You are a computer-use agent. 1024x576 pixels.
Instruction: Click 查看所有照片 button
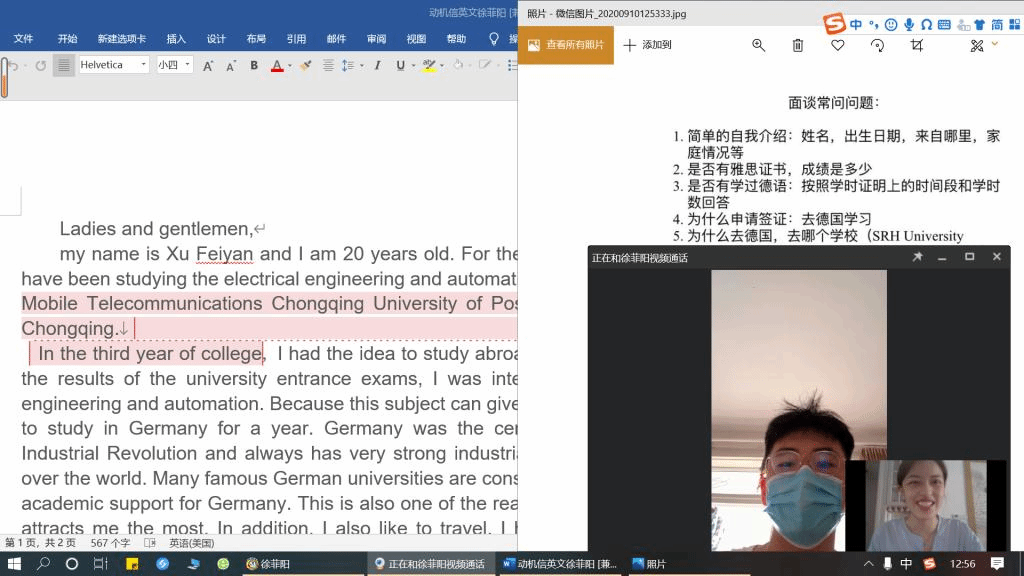pyautogui.click(x=566, y=45)
